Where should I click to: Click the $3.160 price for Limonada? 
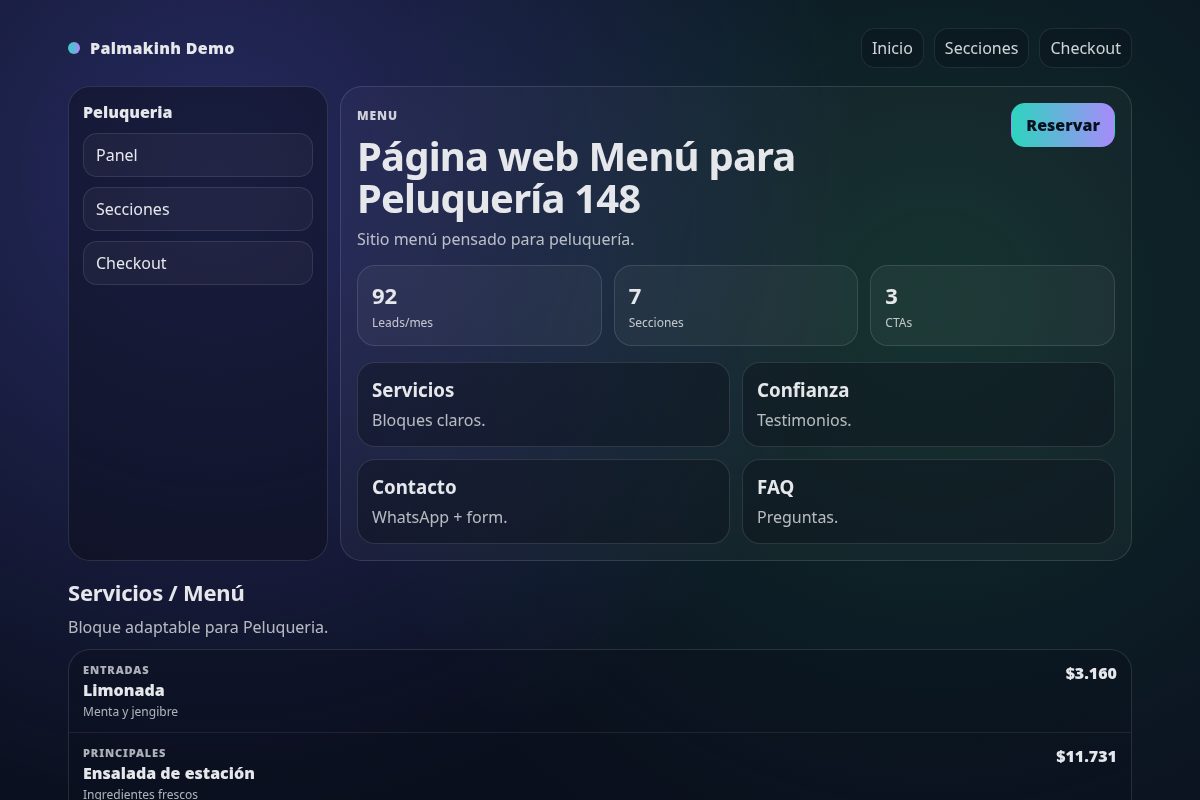click(x=1090, y=673)
